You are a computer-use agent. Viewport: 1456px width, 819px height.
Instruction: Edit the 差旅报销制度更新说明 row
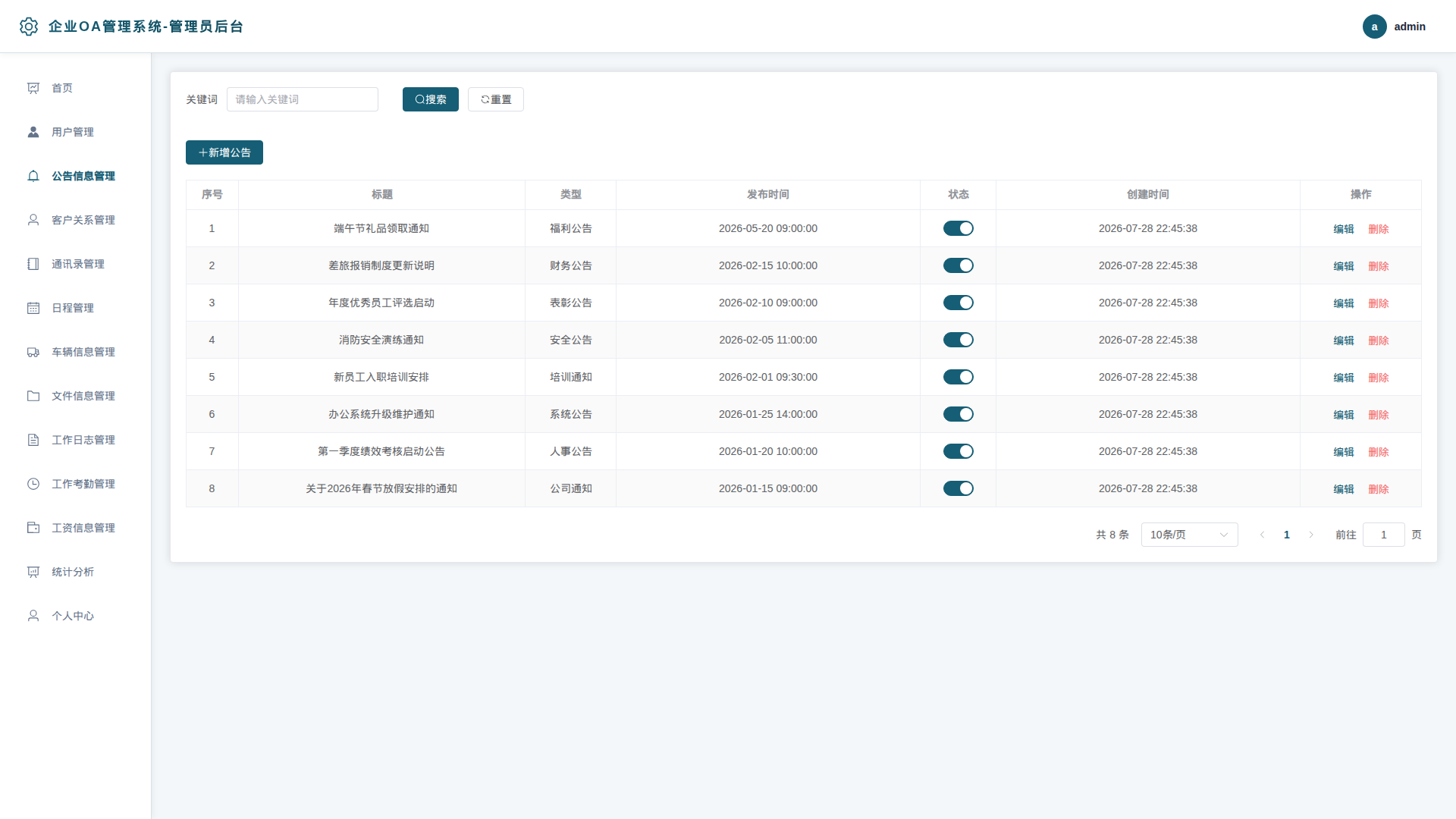click(x=1343, y=266)
